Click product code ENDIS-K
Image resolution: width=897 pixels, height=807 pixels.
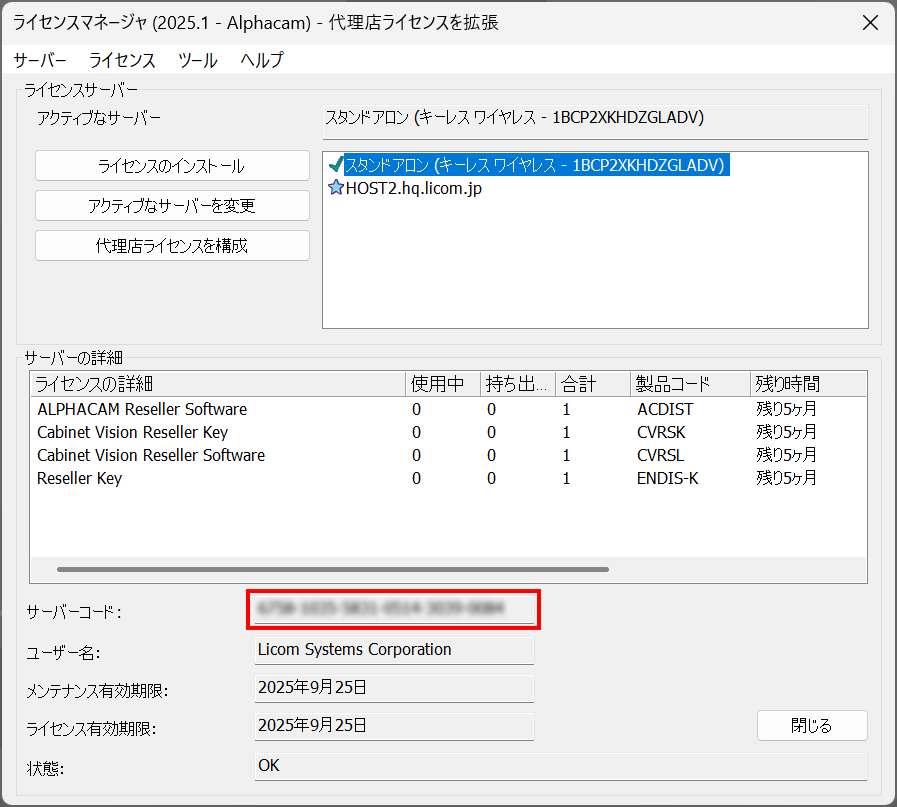pos(668,478)
